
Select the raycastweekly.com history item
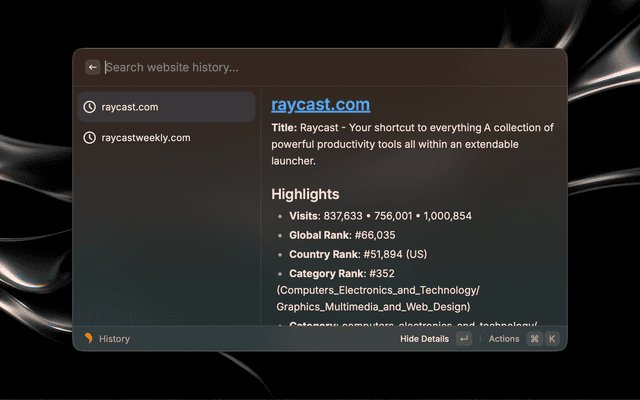click(165, 137)
